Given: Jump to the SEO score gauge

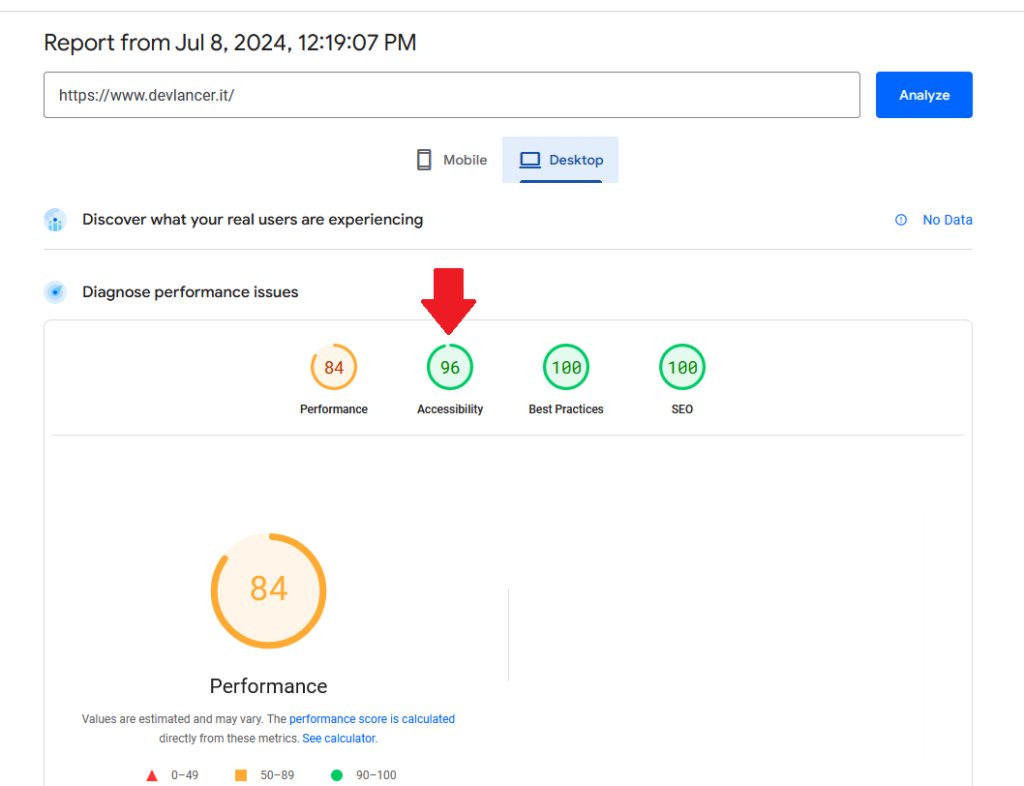Looking at the screenshot, I should (682, 368).
